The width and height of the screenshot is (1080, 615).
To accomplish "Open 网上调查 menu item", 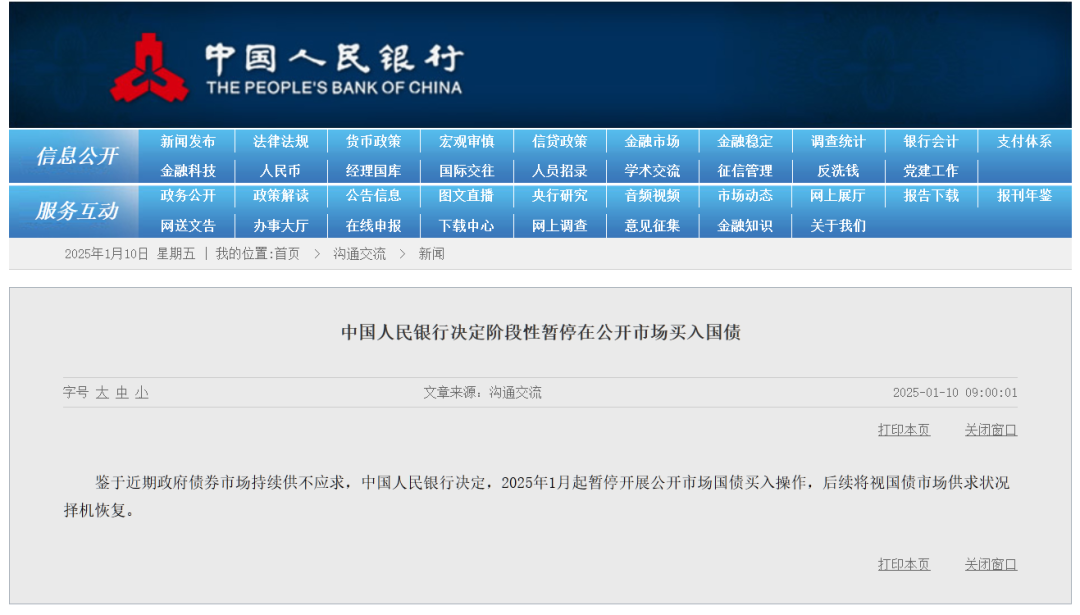I will [x=559, y=226].
